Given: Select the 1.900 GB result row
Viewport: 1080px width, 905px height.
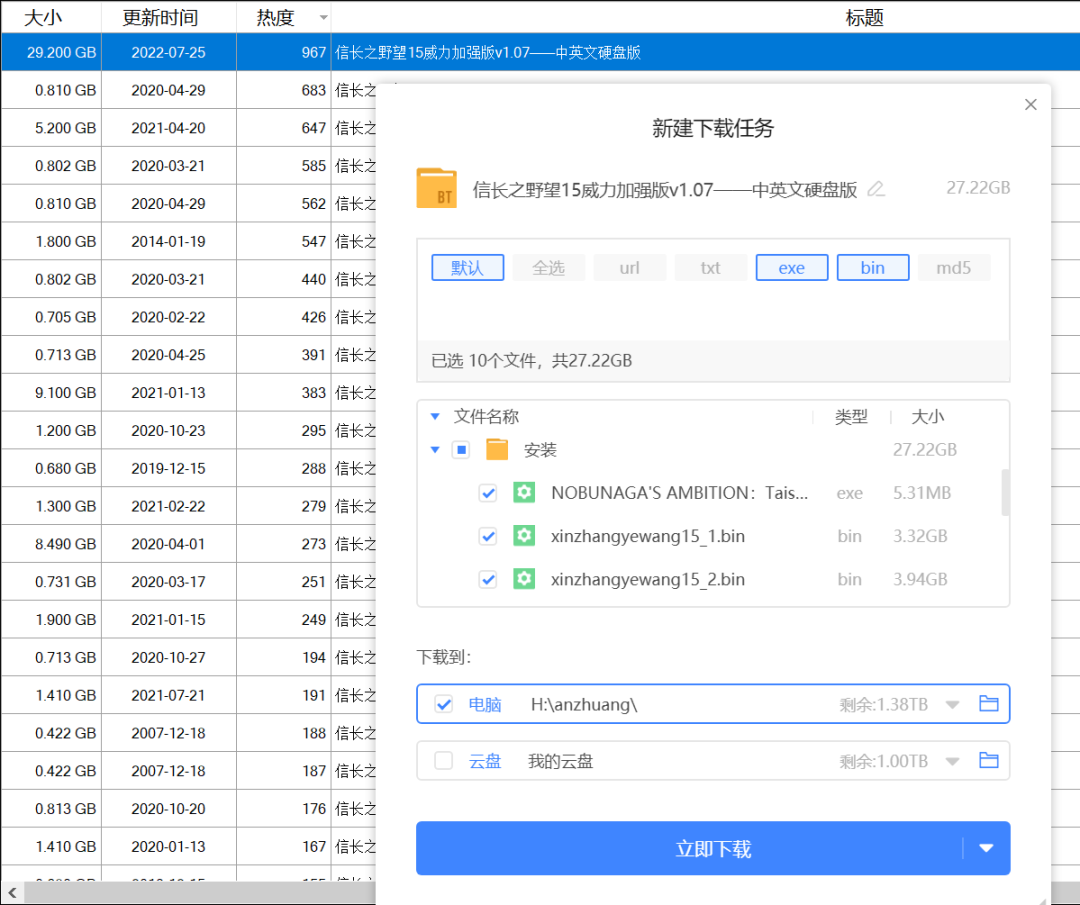Looking at the screenshot, I should (x=188, y=620).
